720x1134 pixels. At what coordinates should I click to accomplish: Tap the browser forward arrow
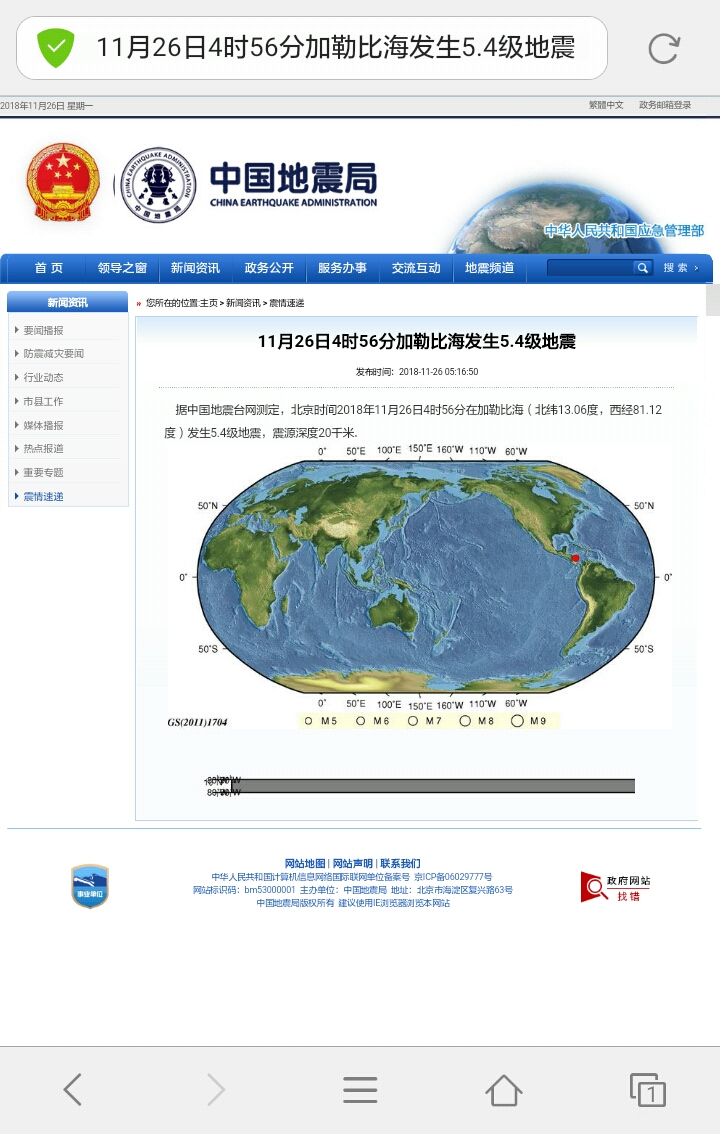[216, 1089]
